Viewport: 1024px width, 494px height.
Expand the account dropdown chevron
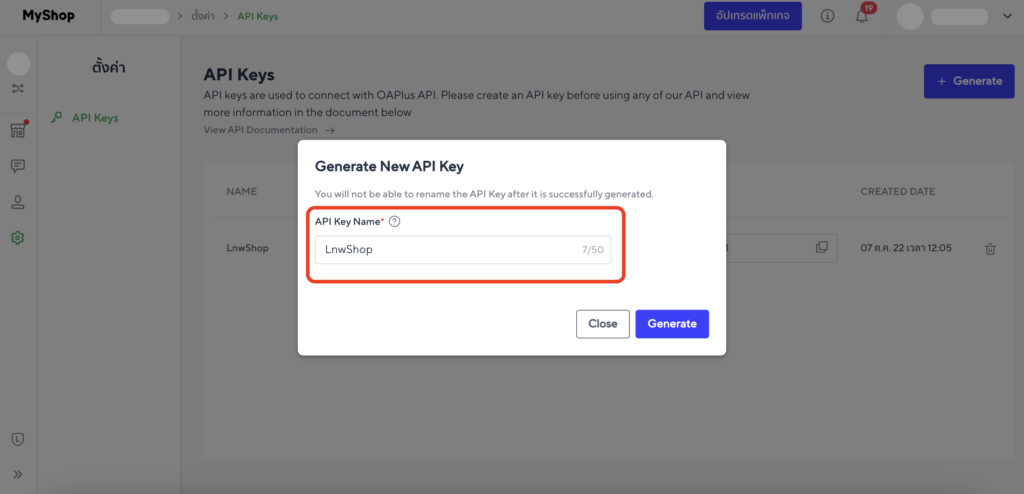[x=1007, y=16]
